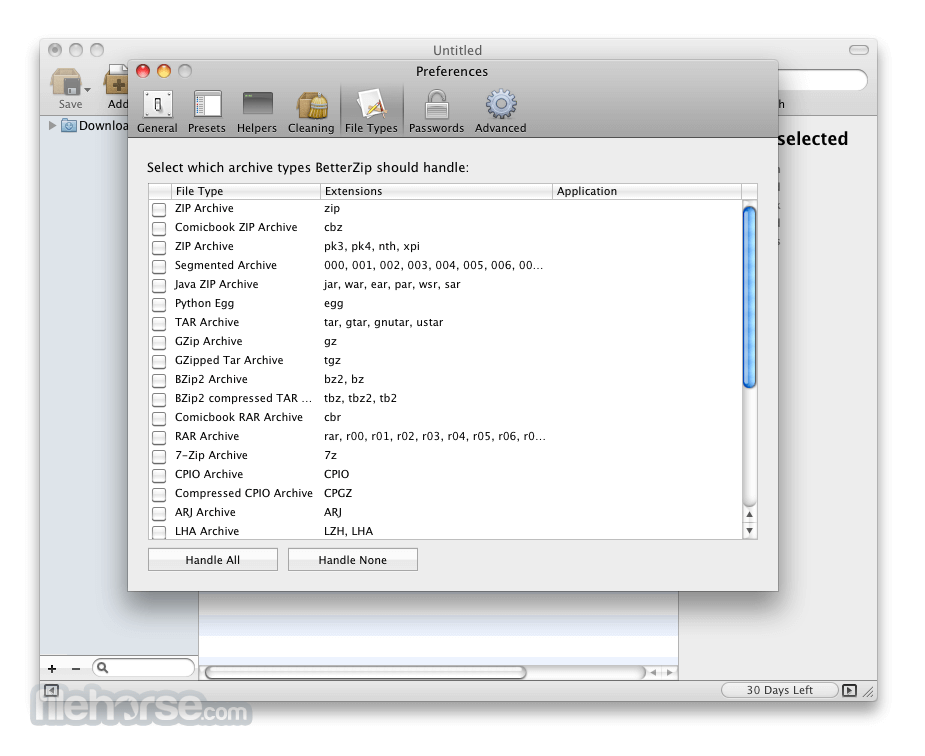
Task: Open the Helpers preferences pane
Action: point(257,112)
